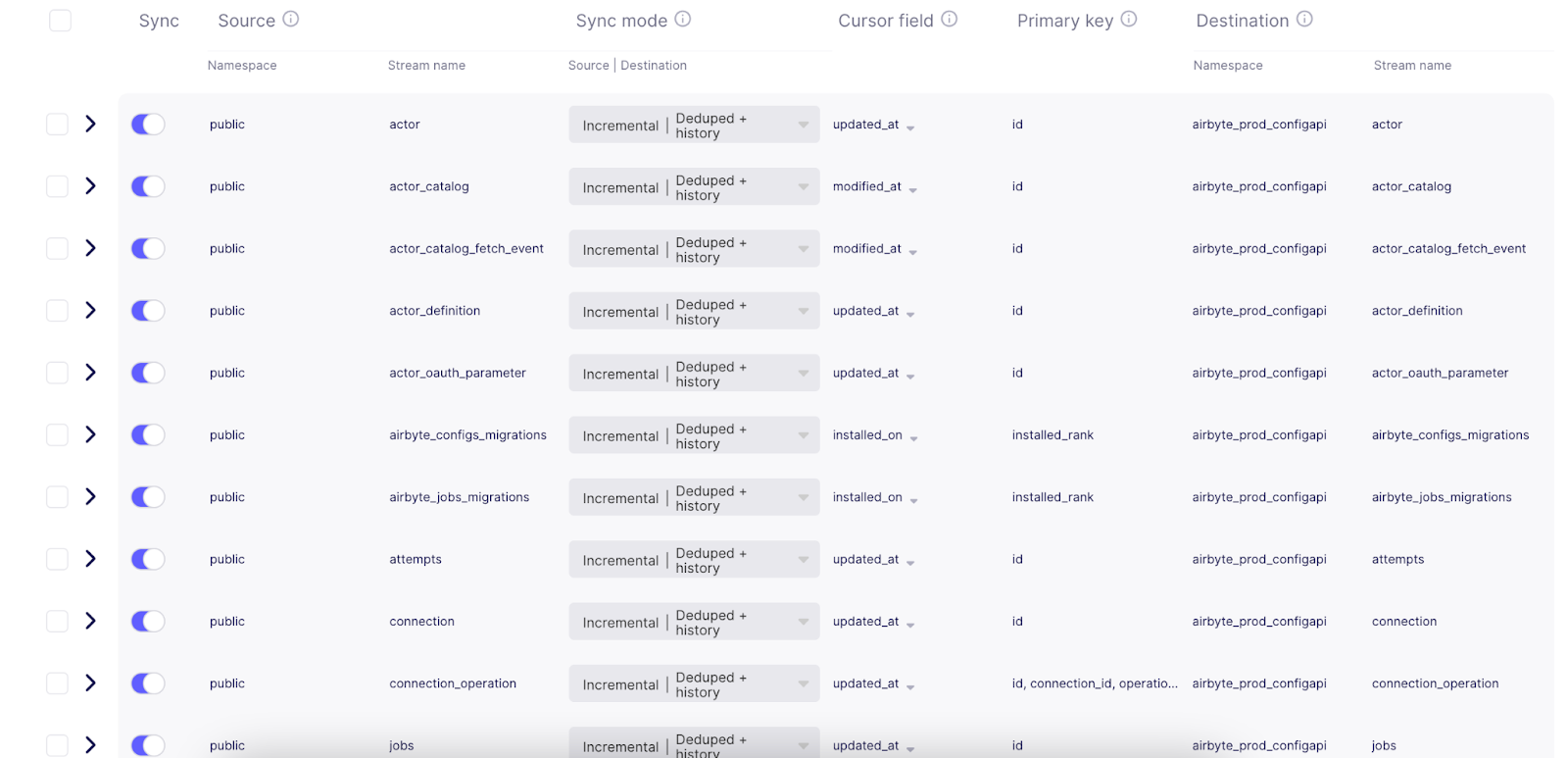Change cursor field modified_at for actor_catalog_fetch_event
The image size is (1568, 758).
875,249
